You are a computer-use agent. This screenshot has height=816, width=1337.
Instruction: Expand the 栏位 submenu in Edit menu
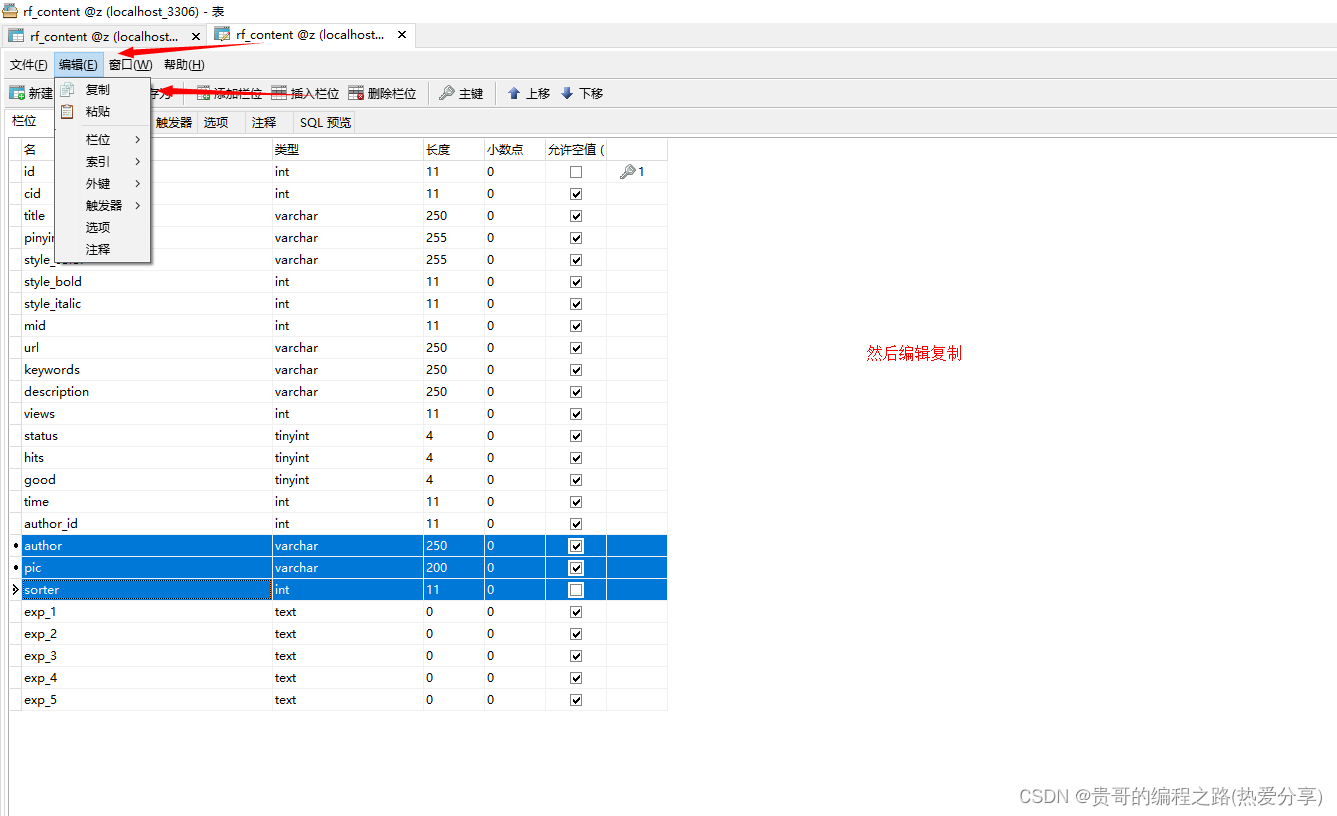click(103, 140)
